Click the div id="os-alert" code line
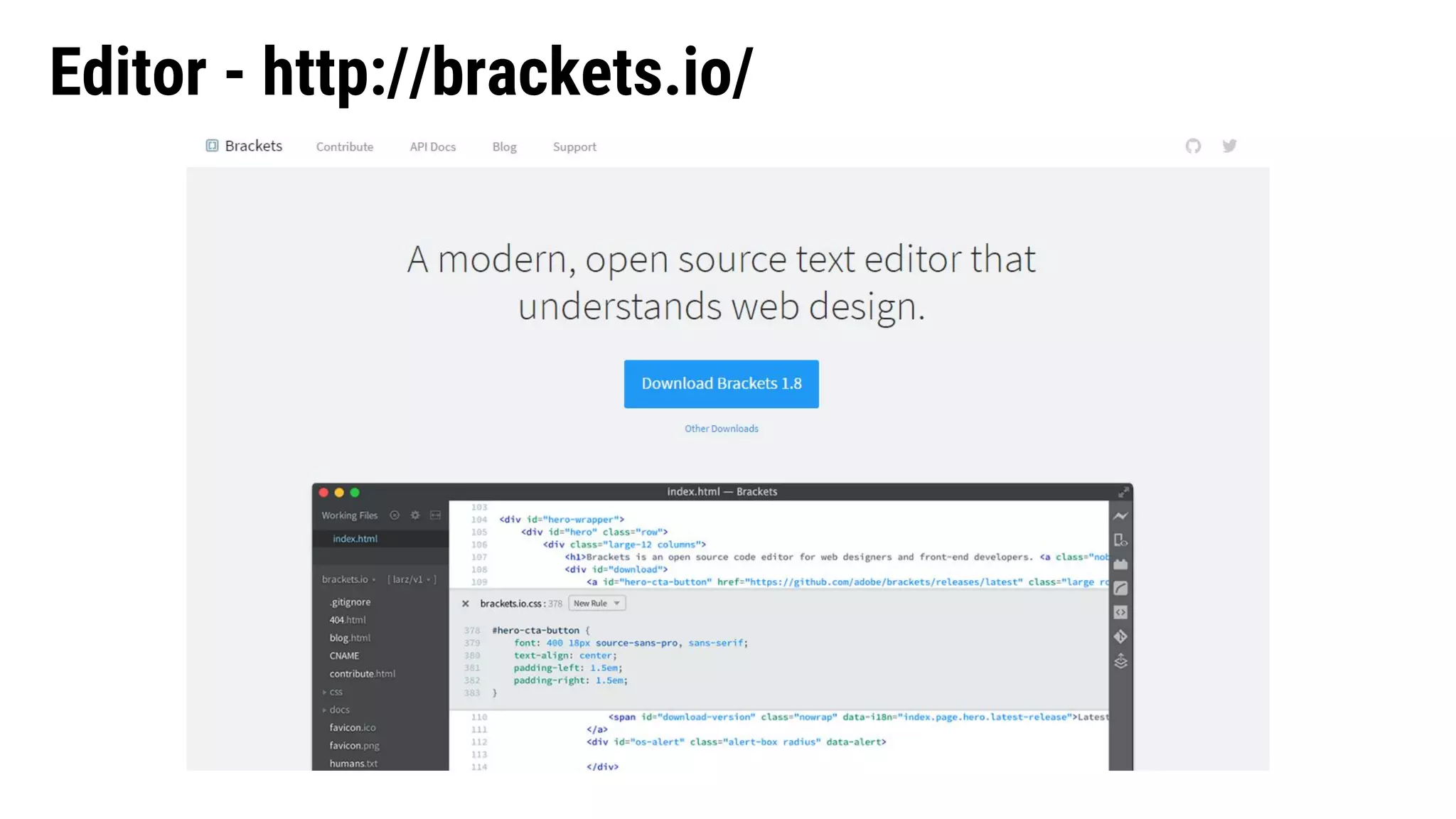The height and width of the screenshot is (819, 1456). tap(737, 742)
